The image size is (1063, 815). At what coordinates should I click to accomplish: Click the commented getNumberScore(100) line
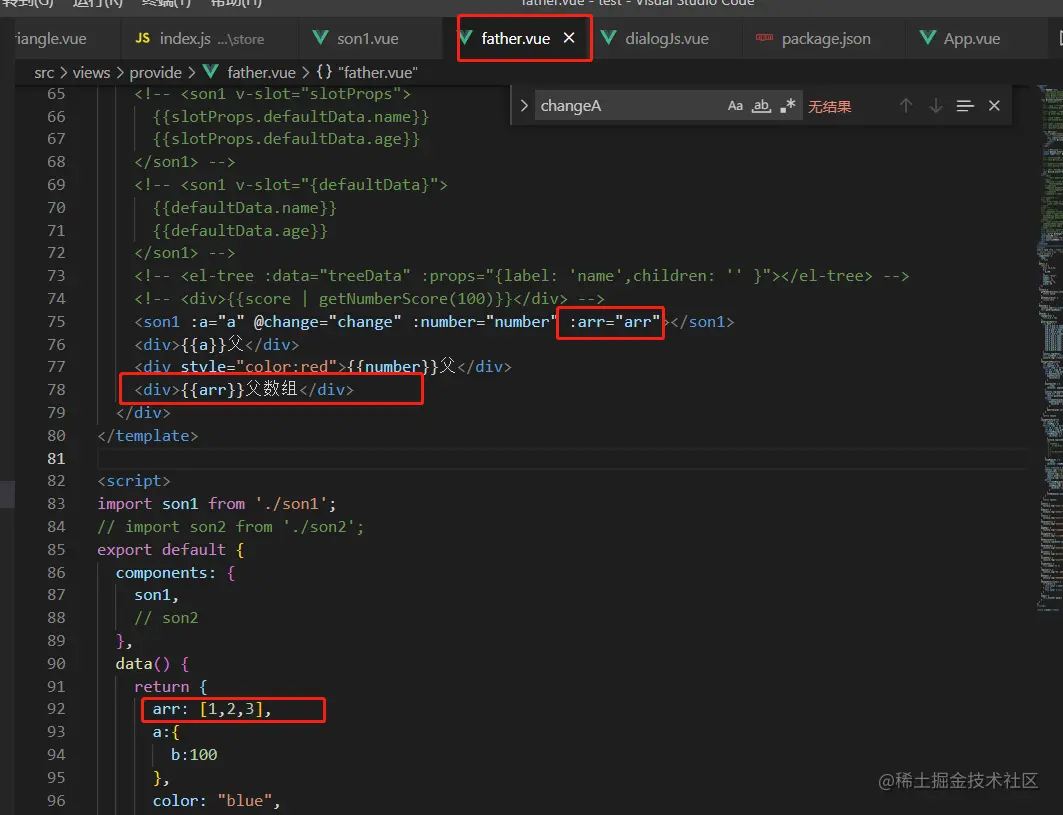click(369, 299)
